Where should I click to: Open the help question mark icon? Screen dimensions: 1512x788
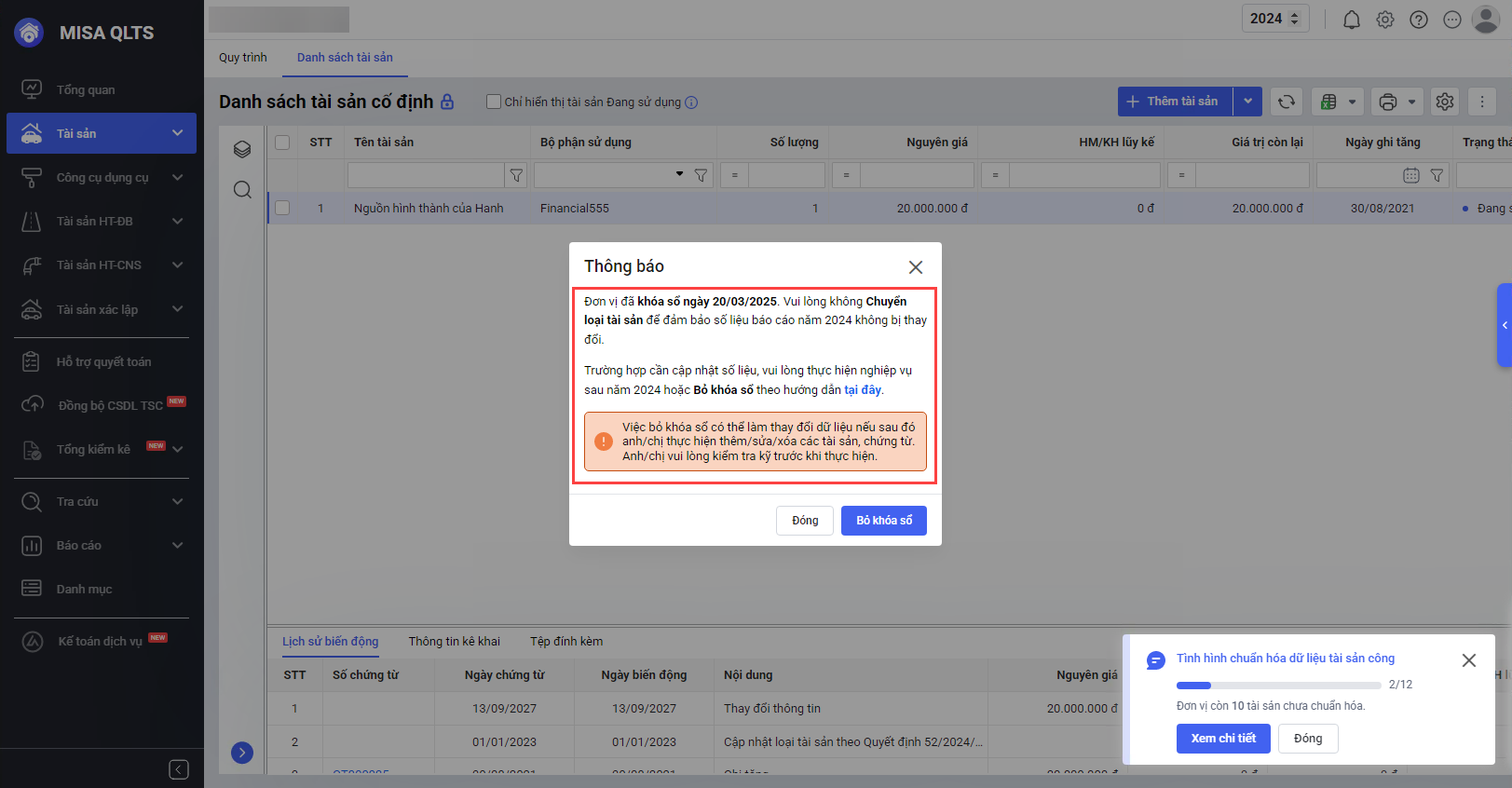pos(1418,20)
